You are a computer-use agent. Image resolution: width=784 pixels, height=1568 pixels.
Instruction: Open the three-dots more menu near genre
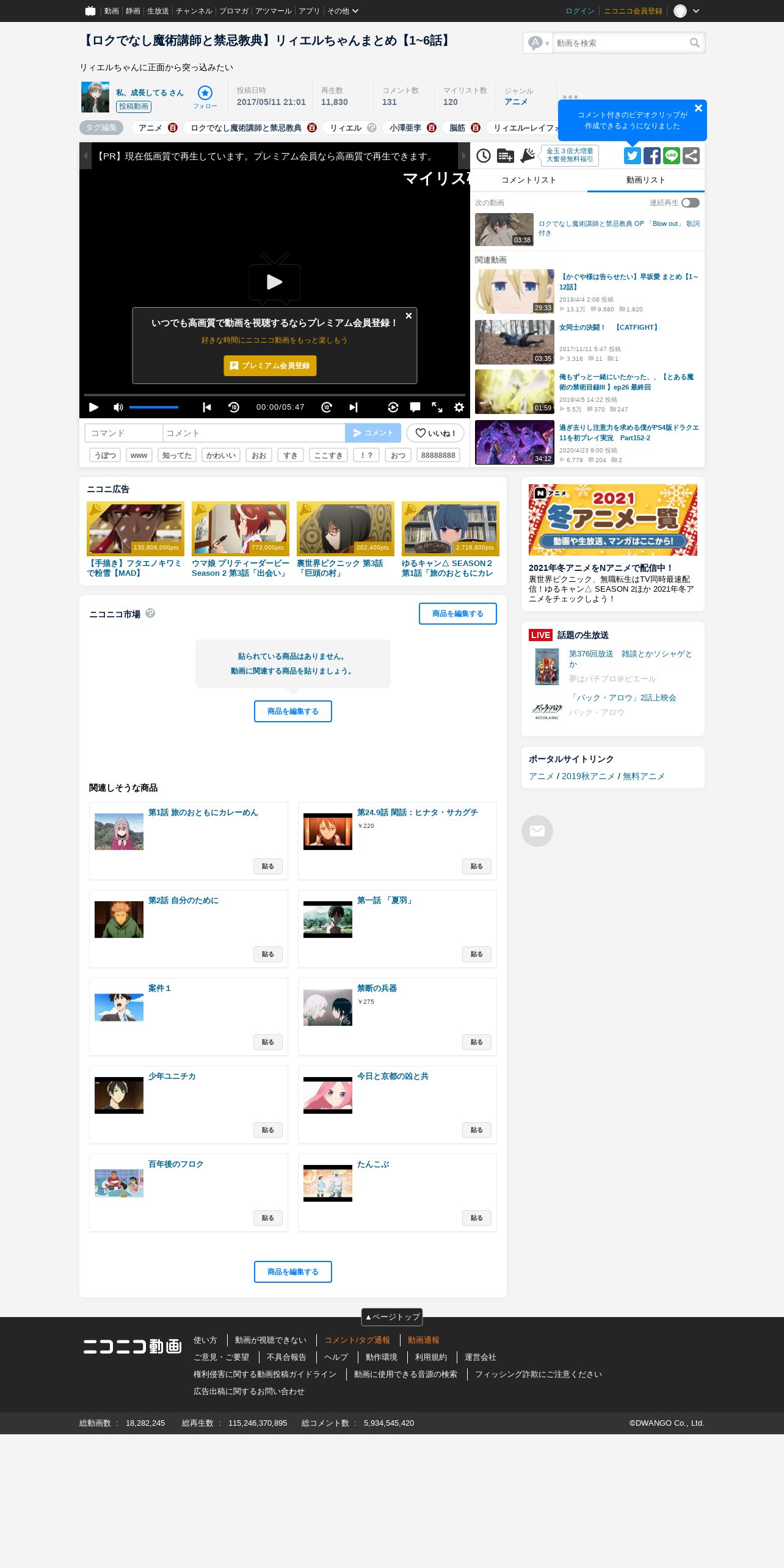pos(570,96)
